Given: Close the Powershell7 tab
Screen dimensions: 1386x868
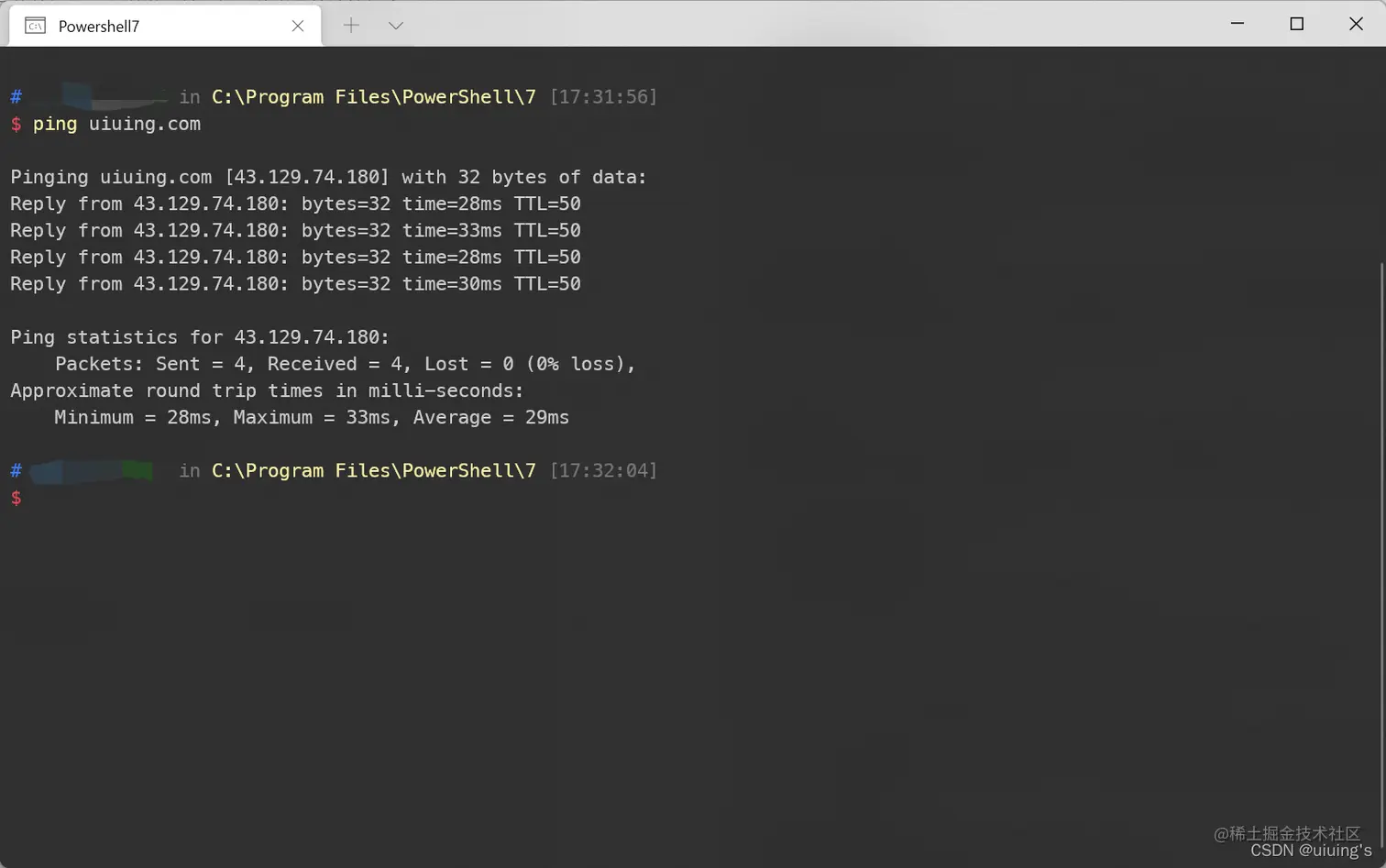Looking at the screenshot, I should [x=298, y=26].
